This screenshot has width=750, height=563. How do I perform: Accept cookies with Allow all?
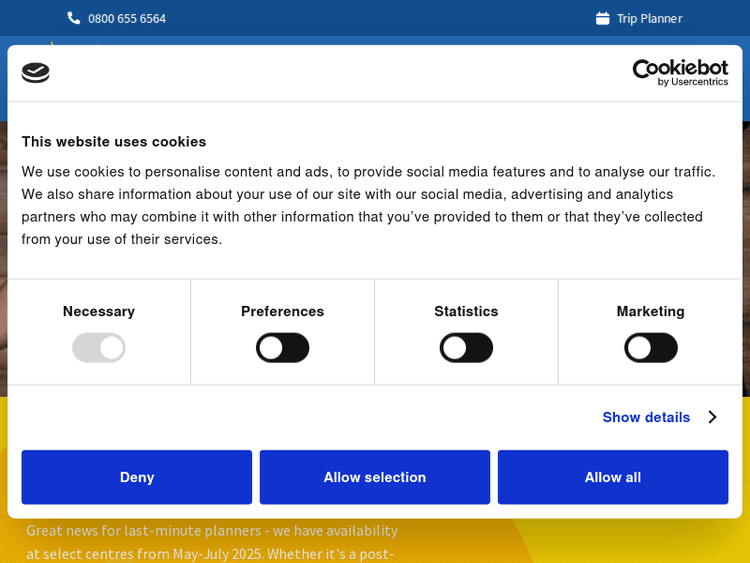[613, 477]
